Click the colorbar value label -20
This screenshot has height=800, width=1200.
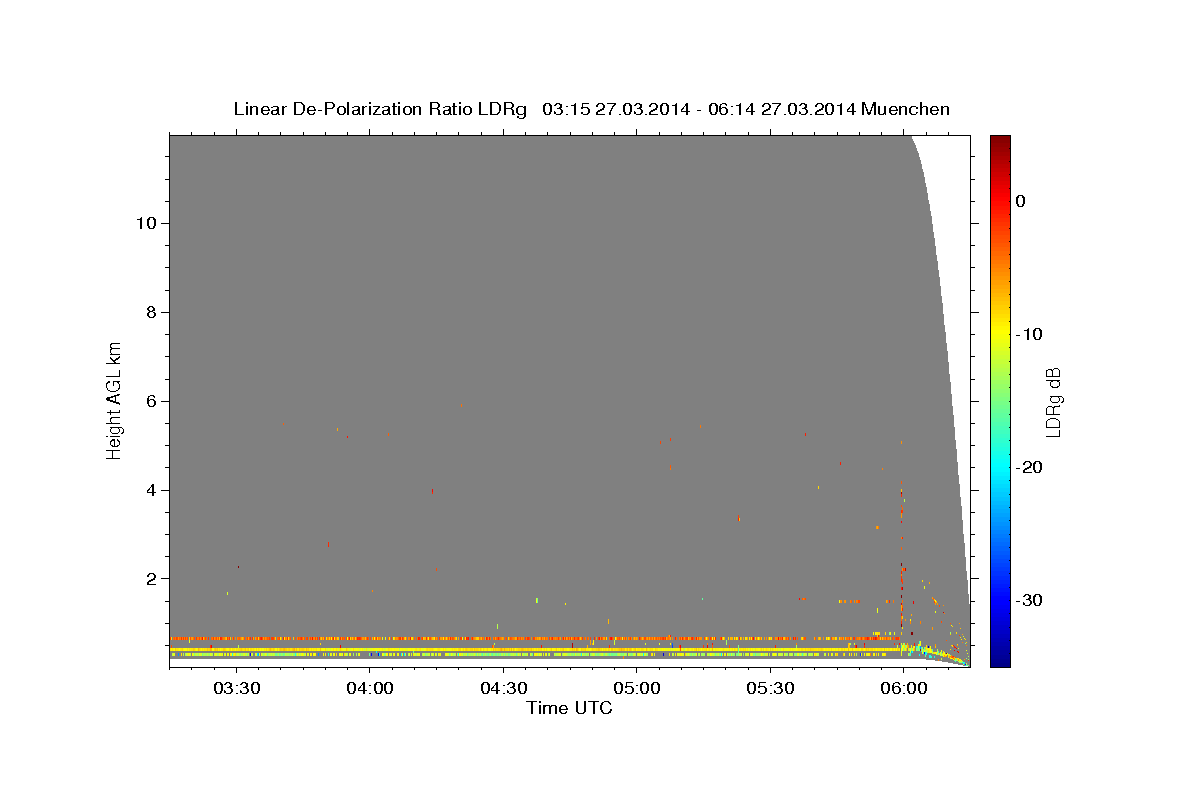(x=1030, y=467)
